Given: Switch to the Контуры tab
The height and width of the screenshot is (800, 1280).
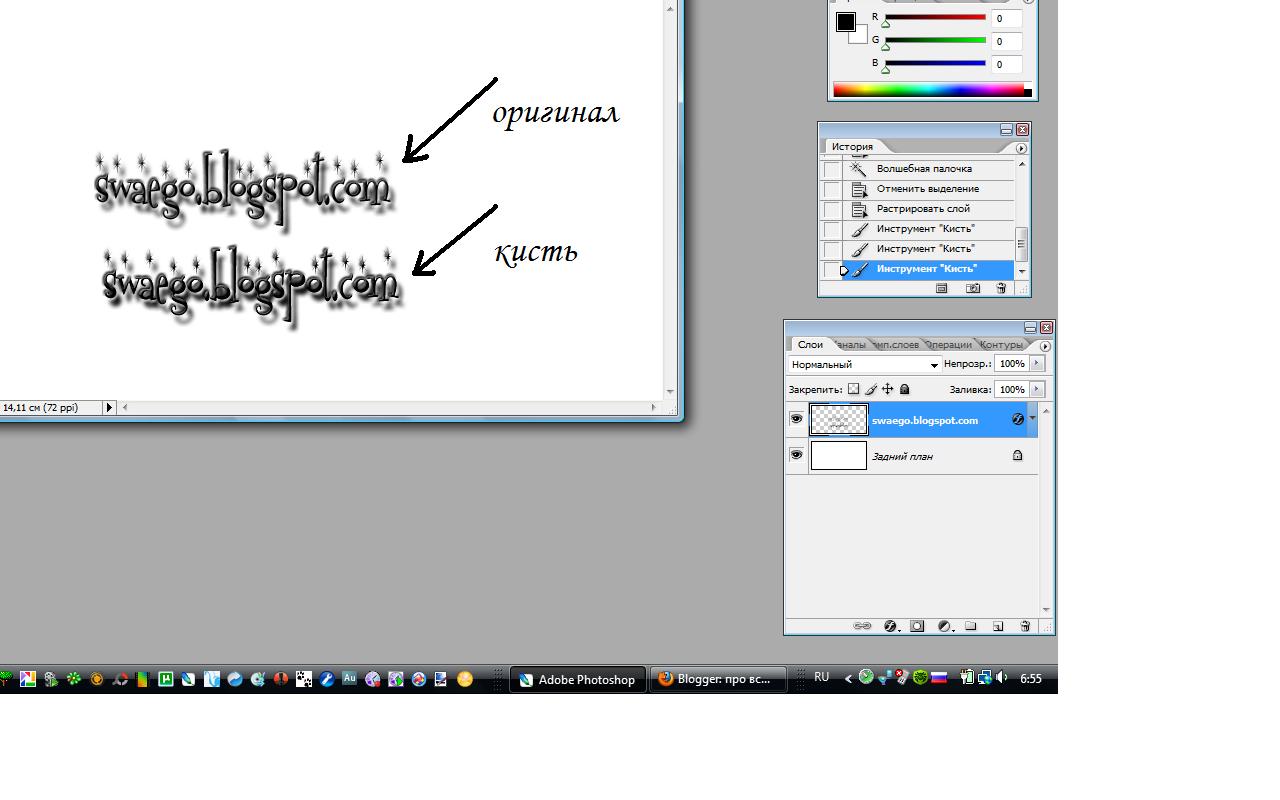Looking at the screenshot, I should coord(1001,345).
